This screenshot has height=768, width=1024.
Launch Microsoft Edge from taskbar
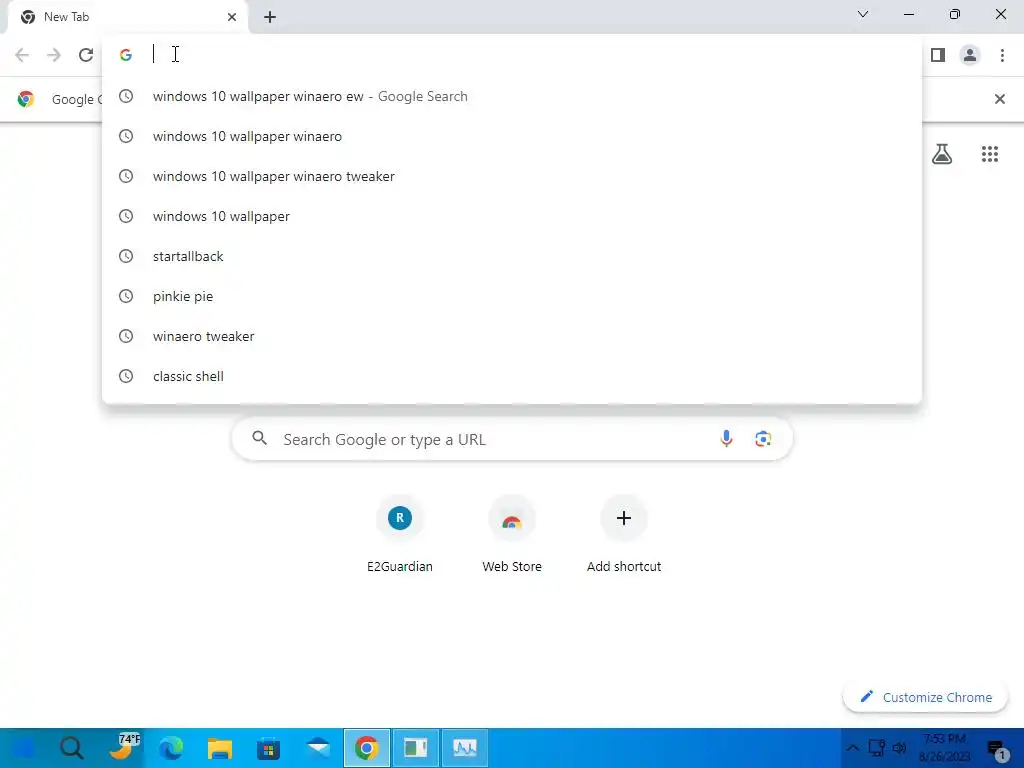[x=171, y=748]
